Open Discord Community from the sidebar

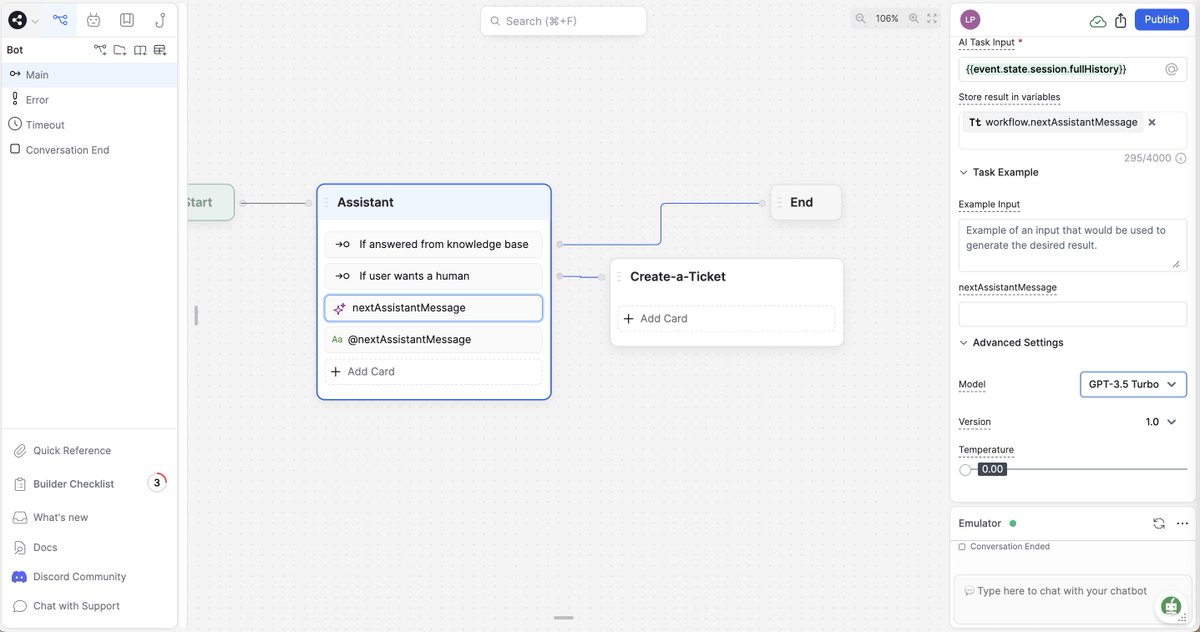(78, 576)
